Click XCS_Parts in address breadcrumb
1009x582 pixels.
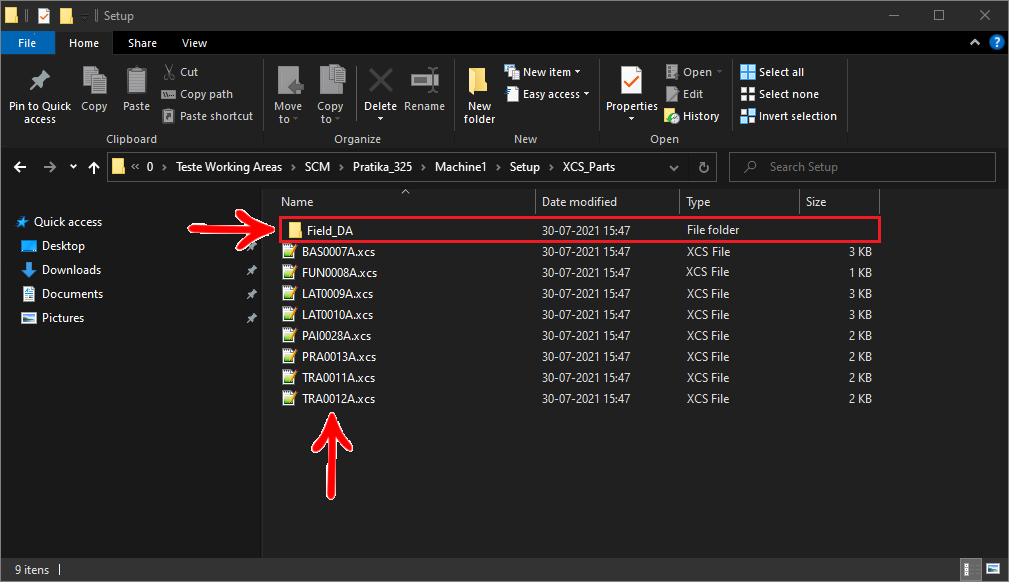[x=589, y=167]
